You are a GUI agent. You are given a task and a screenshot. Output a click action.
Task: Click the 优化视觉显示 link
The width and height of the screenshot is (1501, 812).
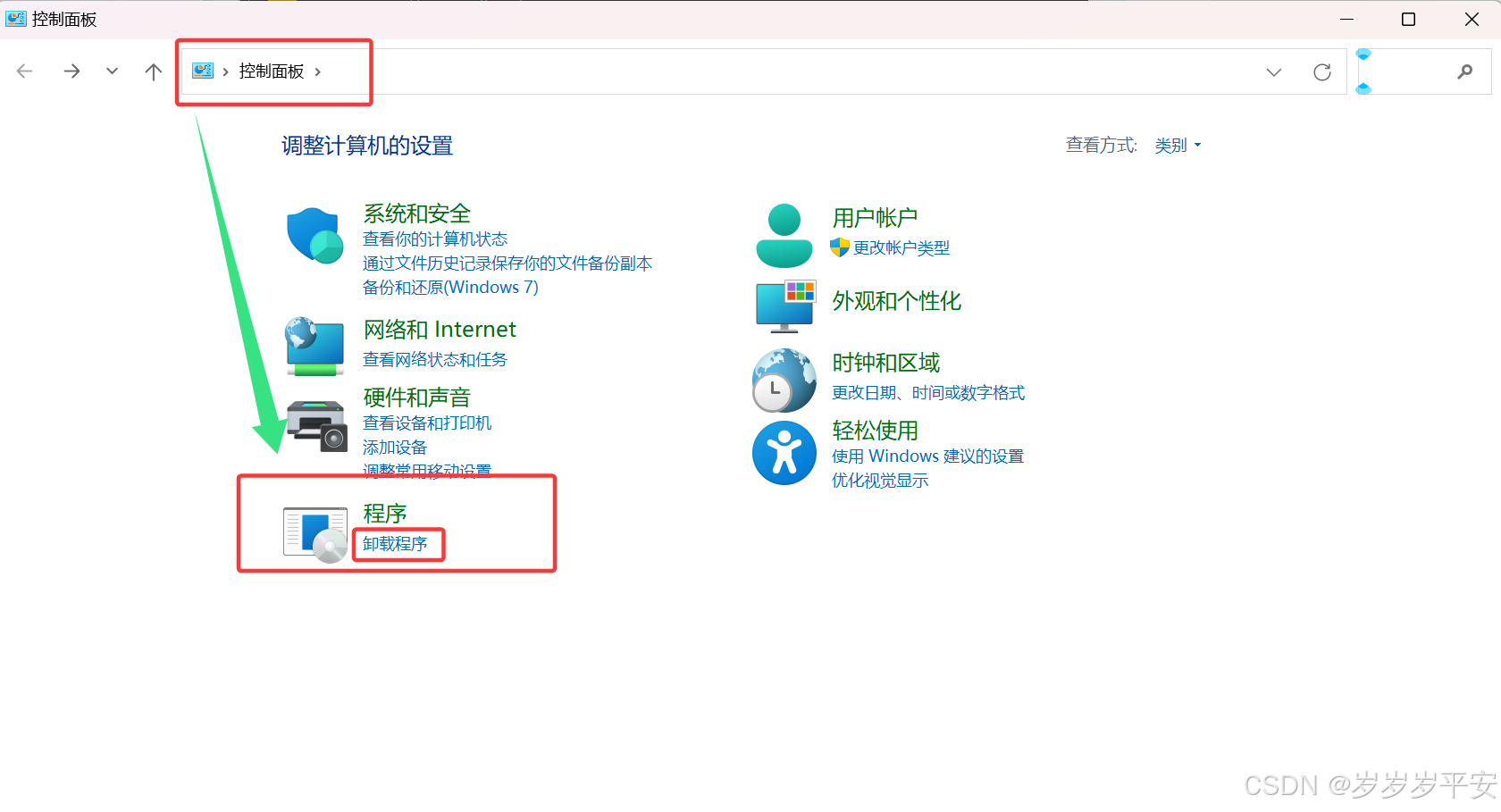[x=880, y=481]
